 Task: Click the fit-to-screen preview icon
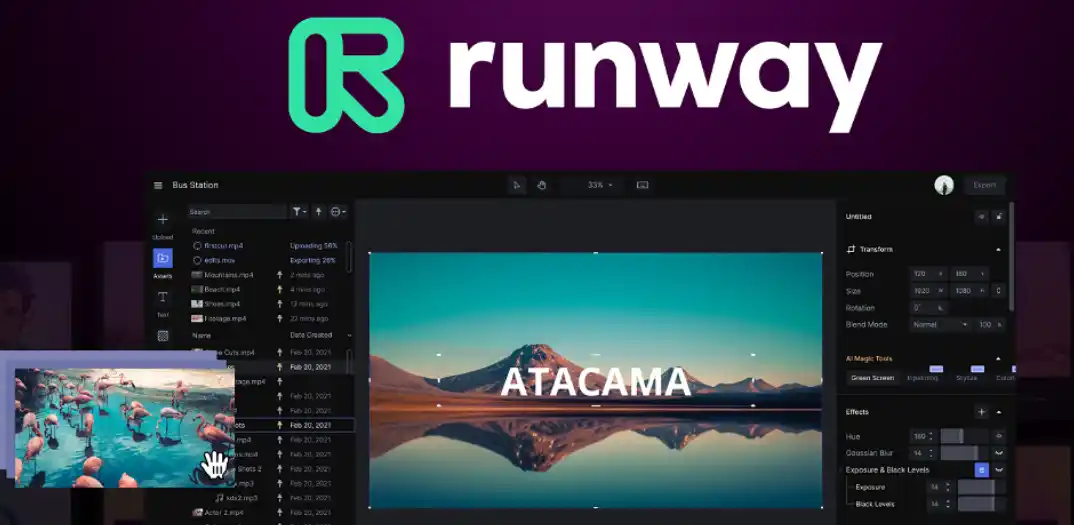(x=642, y=185)
